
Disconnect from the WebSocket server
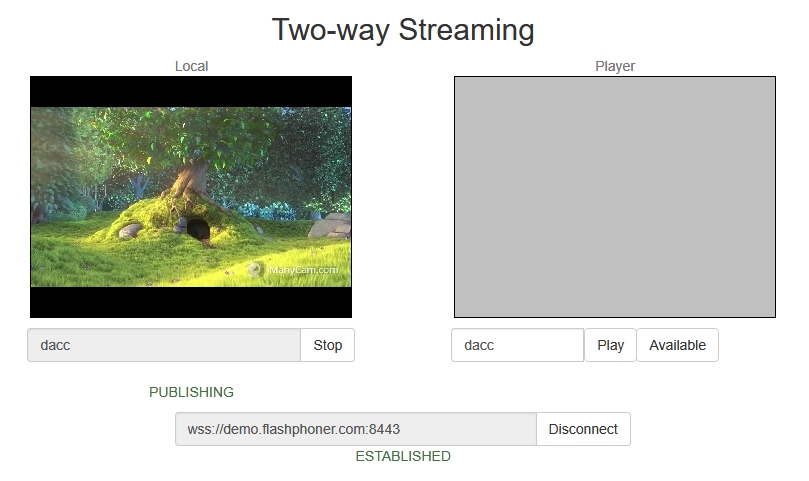583,429
